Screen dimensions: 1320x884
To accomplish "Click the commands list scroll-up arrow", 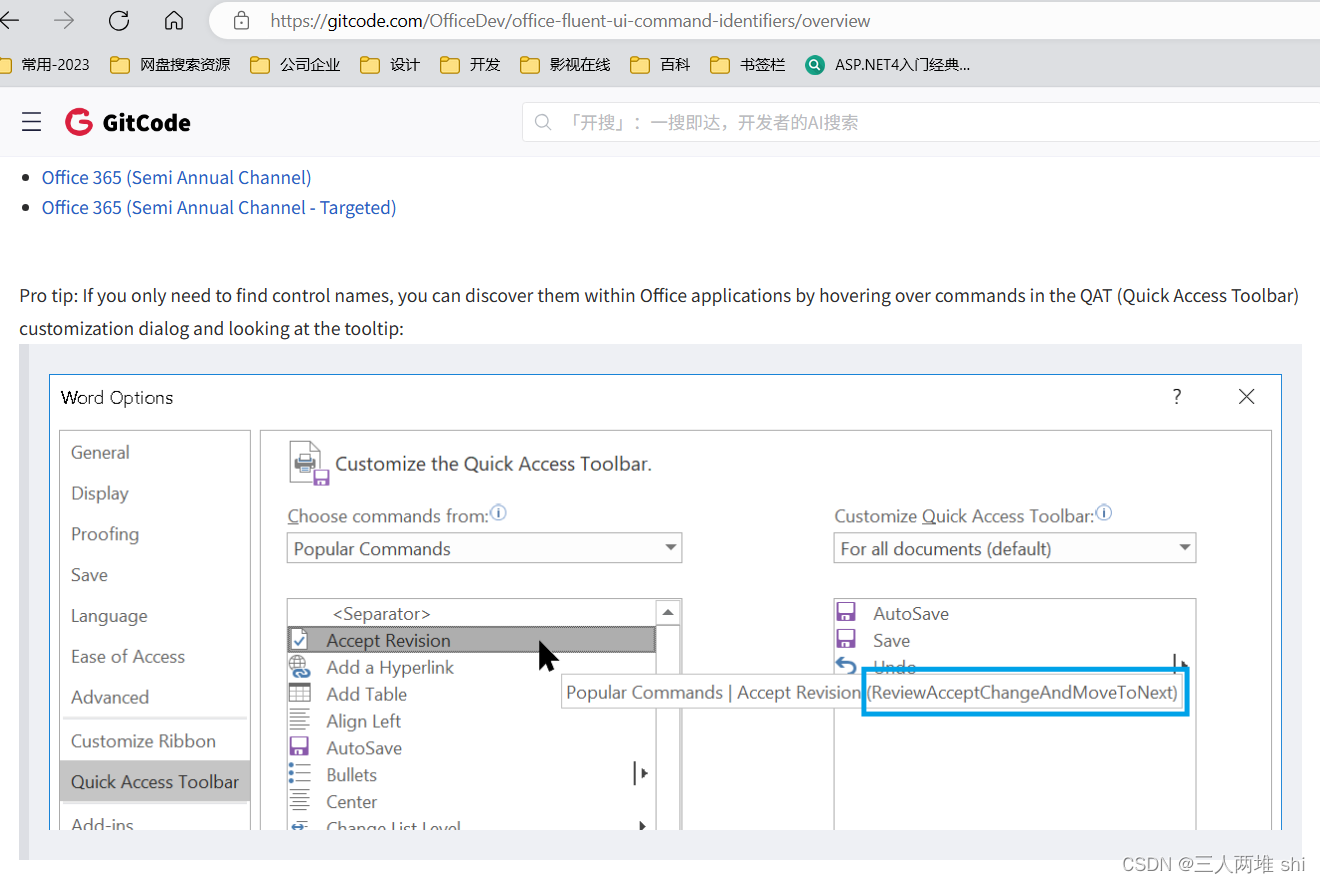I will click(668, 613).
